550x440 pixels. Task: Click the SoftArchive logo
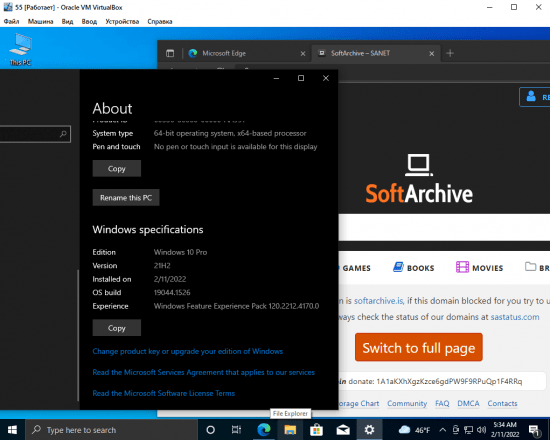[419, 179]
